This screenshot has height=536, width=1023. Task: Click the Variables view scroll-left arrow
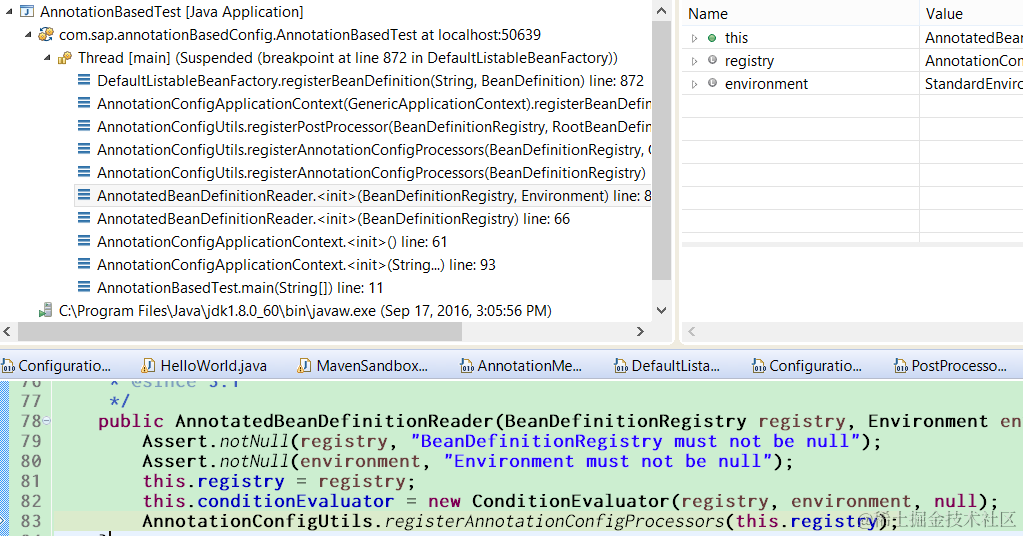click(x=692, y=331)
